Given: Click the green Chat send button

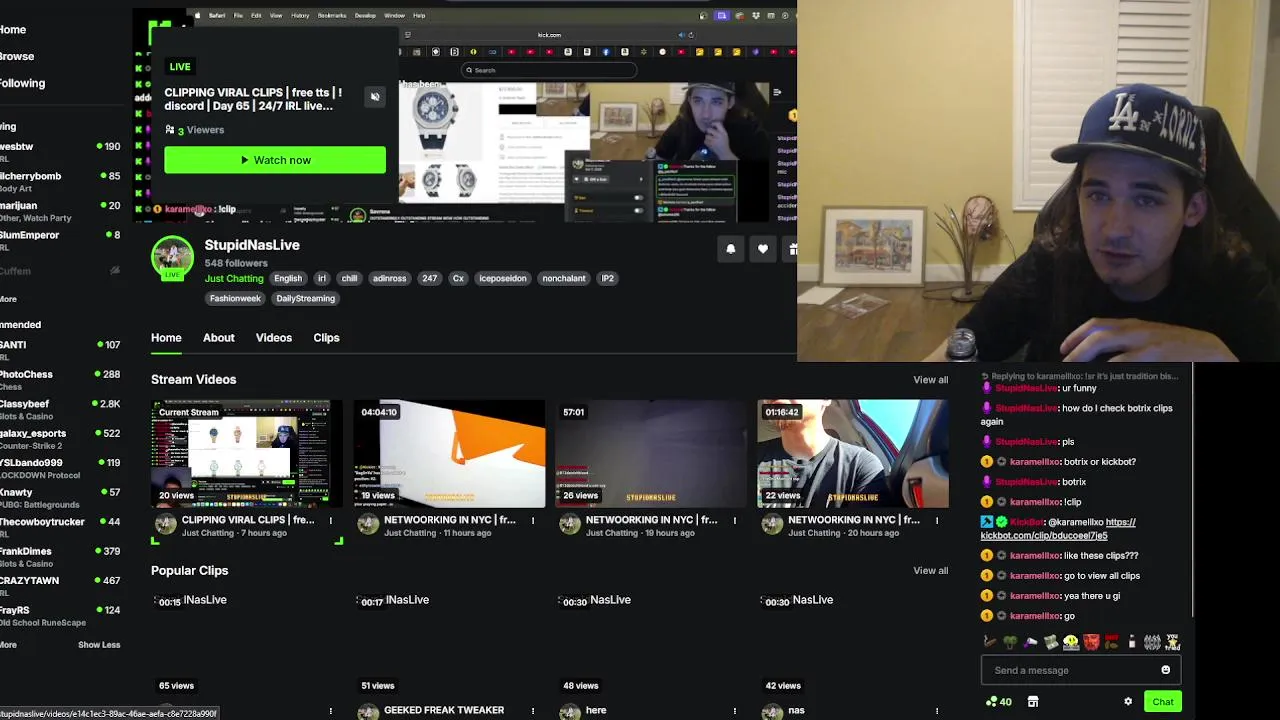Looking at the screenshot, I should pyautogui.click(x=1162, y=702).
